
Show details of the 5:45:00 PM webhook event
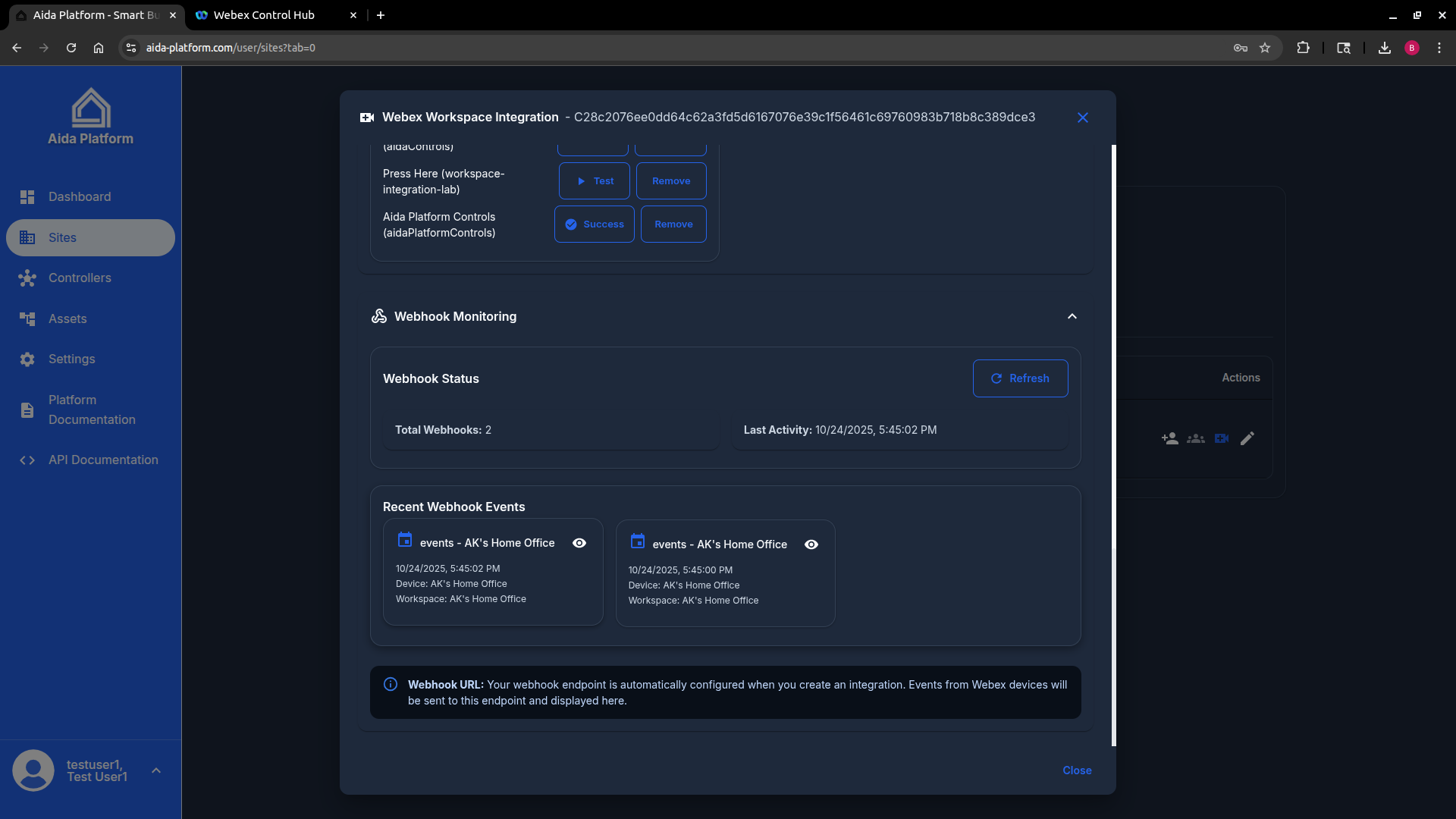point(811,544)
